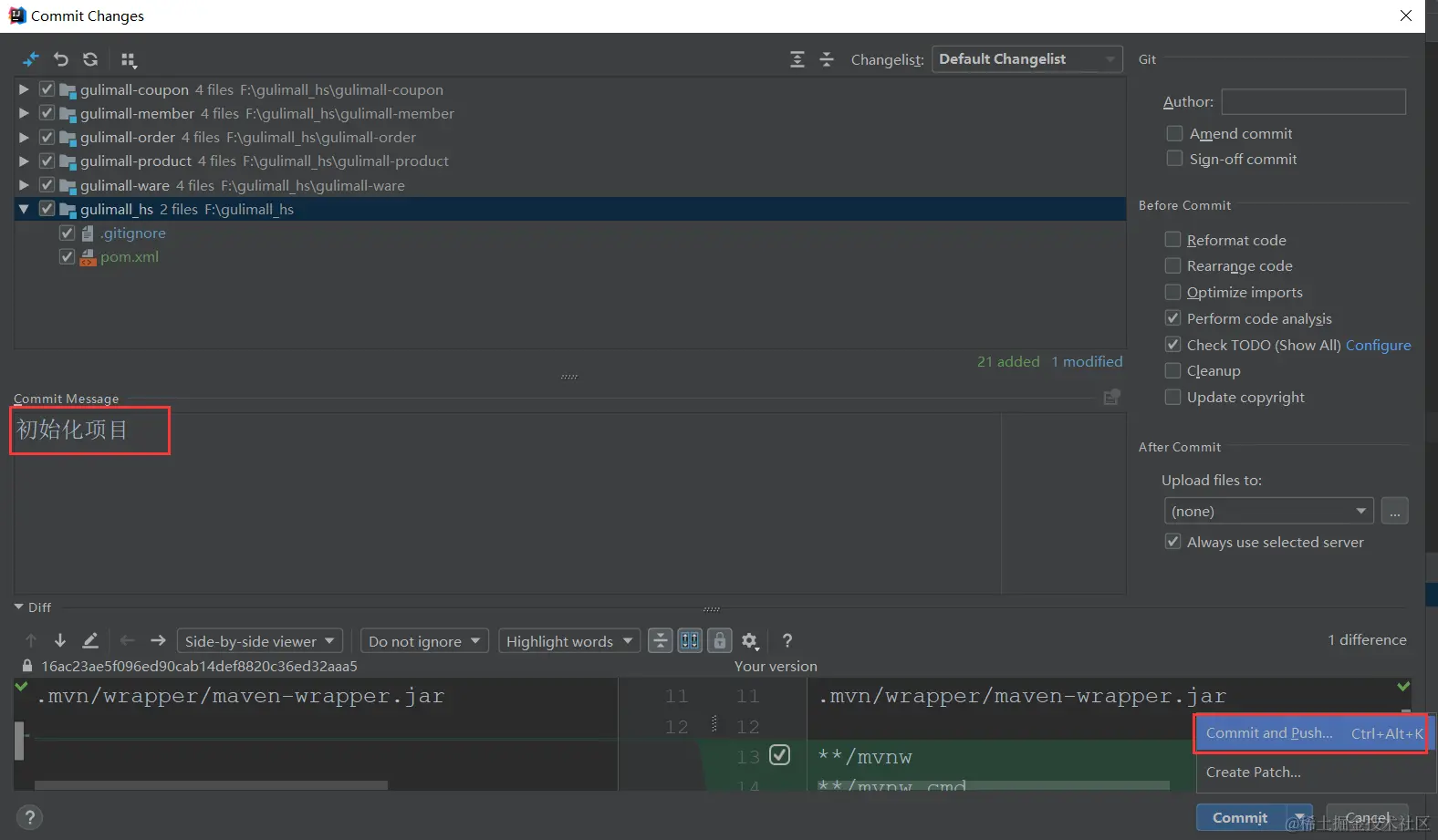Viewport: 1438px width, 840px height.
Task: Expand the gulimall-ware tree node
Action: click(24, 185)
